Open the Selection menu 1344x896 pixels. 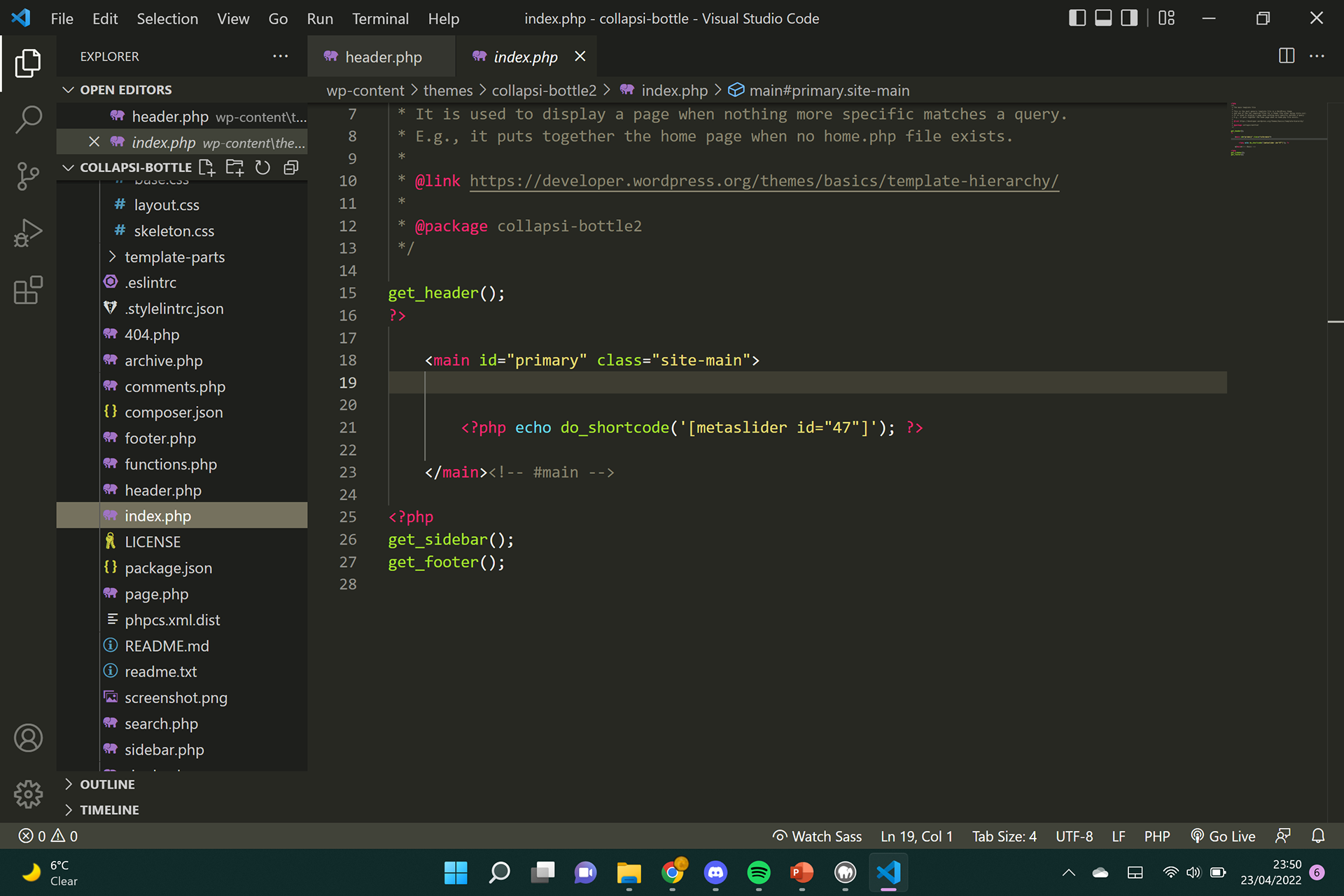[x=167, y=18]
